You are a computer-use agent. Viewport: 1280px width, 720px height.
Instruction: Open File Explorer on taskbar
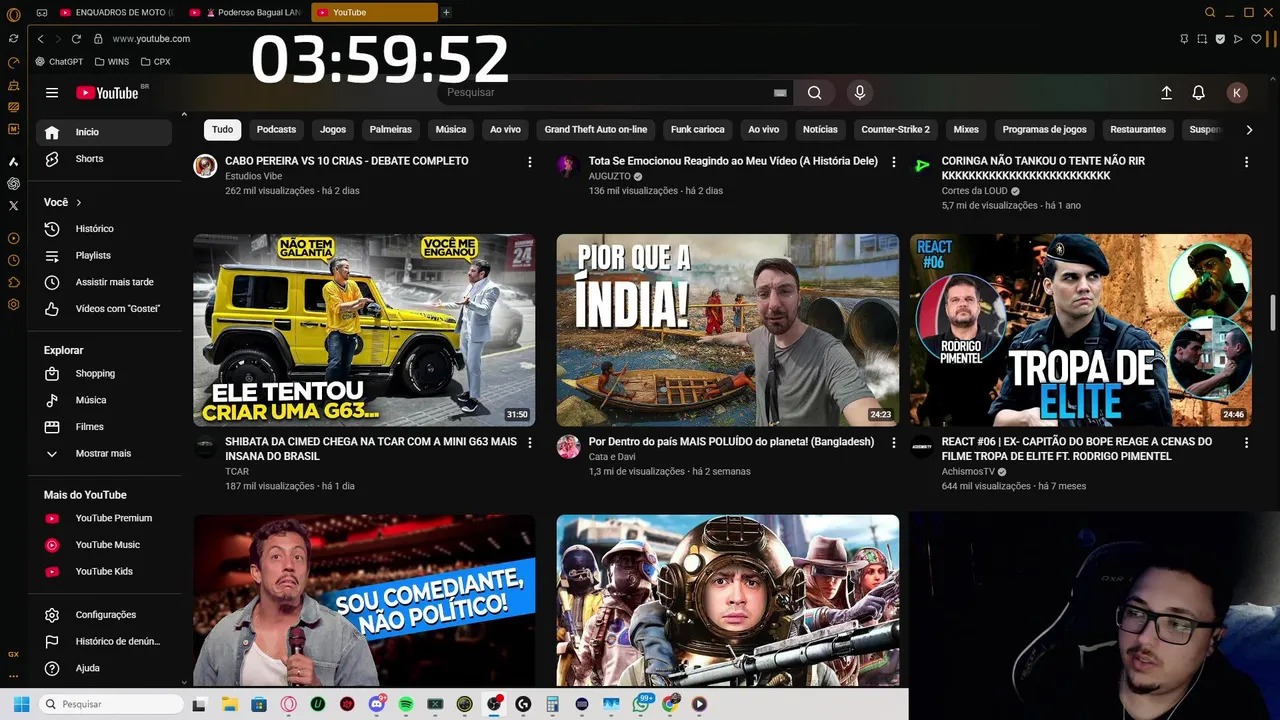click(x=228, y=704)
